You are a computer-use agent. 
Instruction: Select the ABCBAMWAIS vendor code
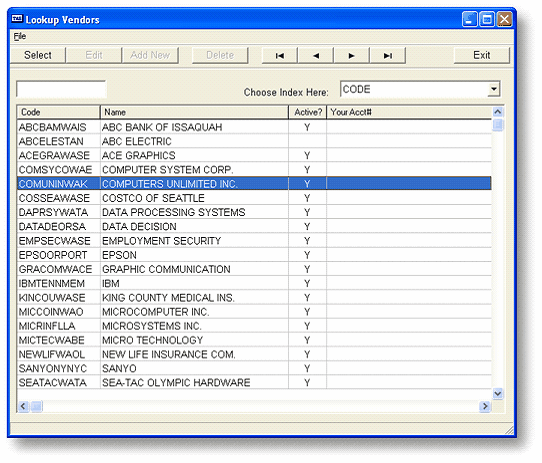[x=53, y=127]
